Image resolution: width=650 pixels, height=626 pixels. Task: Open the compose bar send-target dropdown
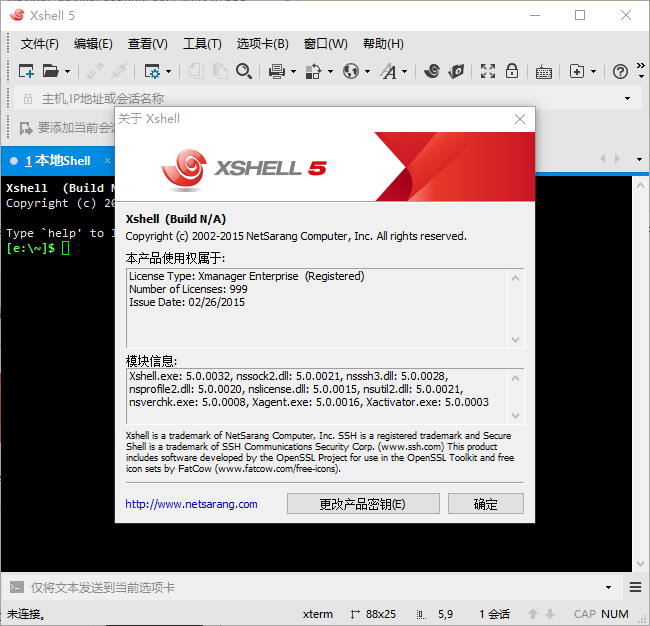[608, 588]
